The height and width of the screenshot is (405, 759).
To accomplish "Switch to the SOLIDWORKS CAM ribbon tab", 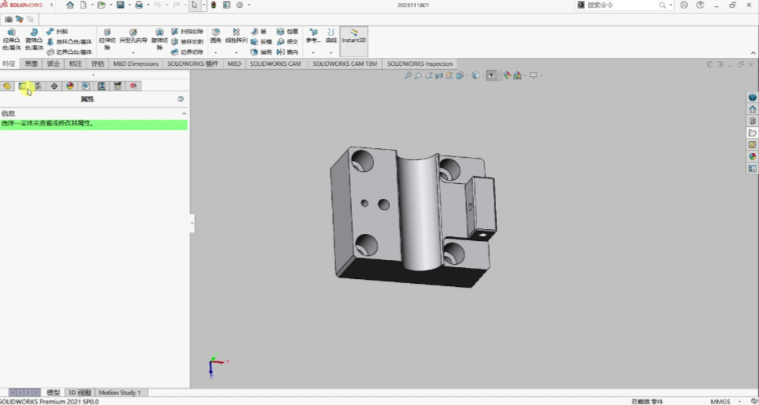I will [x=275, y=63].
